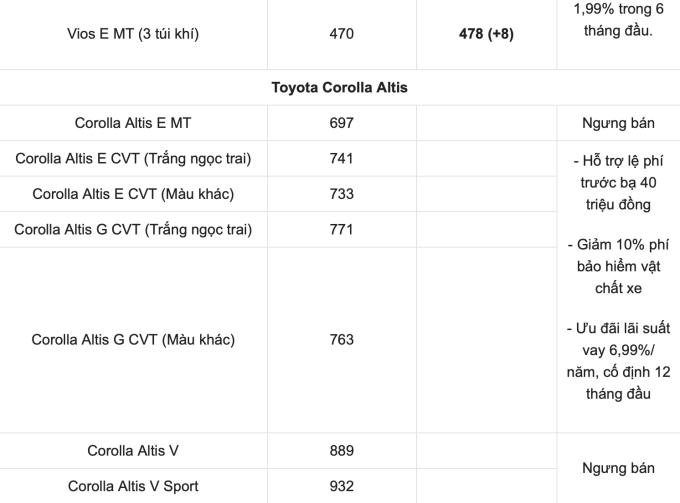This screenshot has height=503, width=680.
Task: Click Corolla Altis E CVT (Màu khác)
Action: pyautogui.click(x=133, y=194)
